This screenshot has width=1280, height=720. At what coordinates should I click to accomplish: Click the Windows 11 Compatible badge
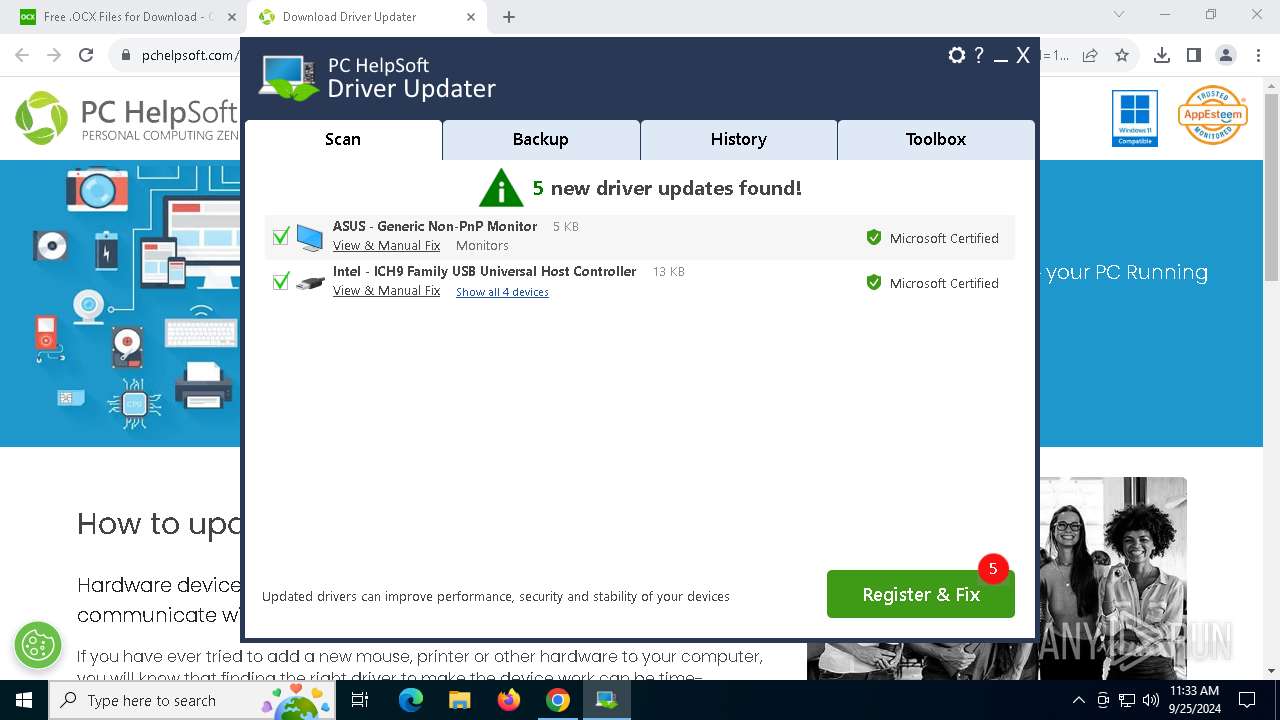click(x=1135, y=118)
